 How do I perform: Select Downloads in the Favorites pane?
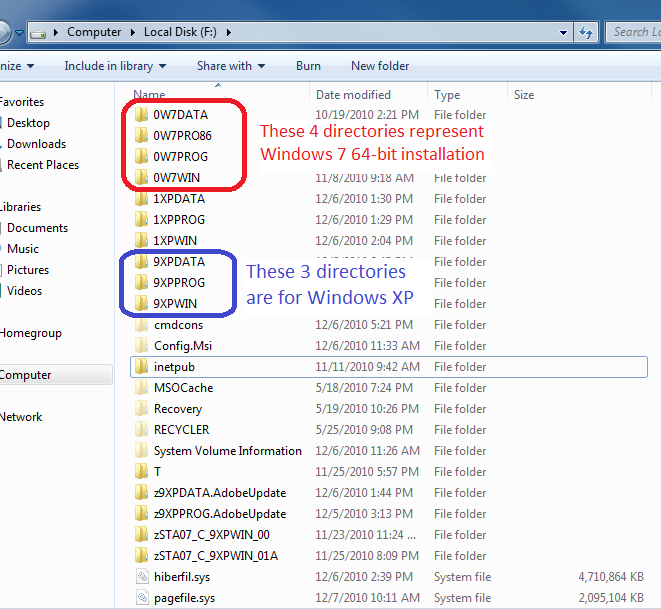[x=36, y=144]
